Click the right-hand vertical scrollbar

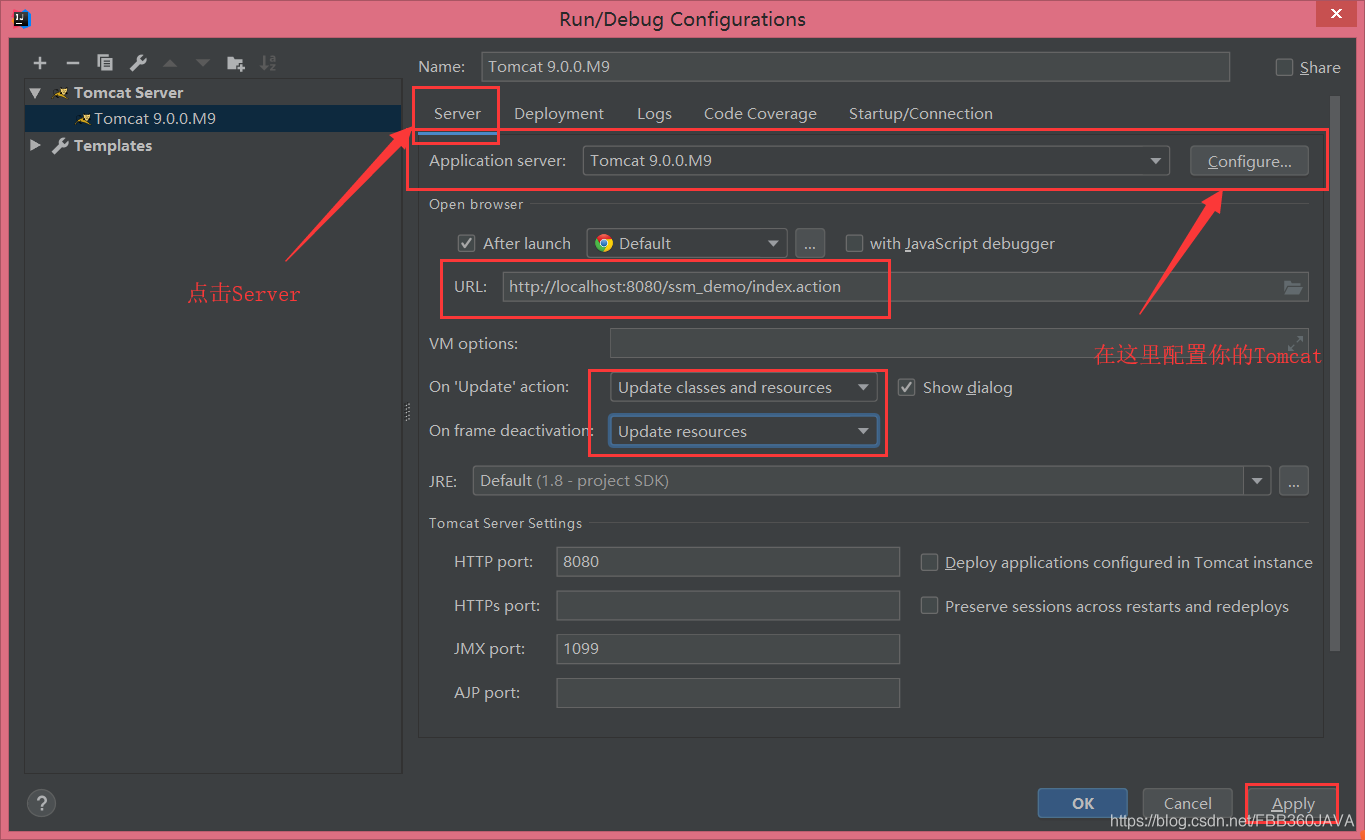1334,375
